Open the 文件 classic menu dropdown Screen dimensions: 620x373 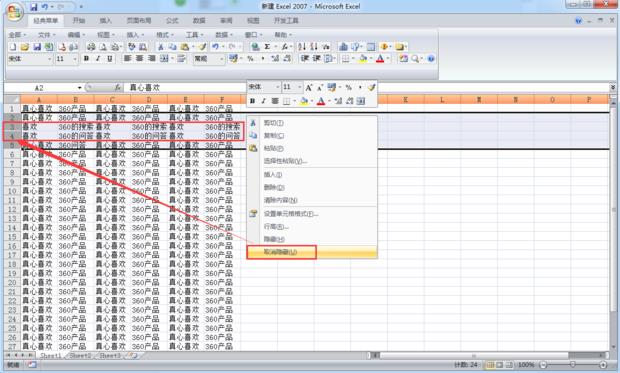[x=47, y=35]
